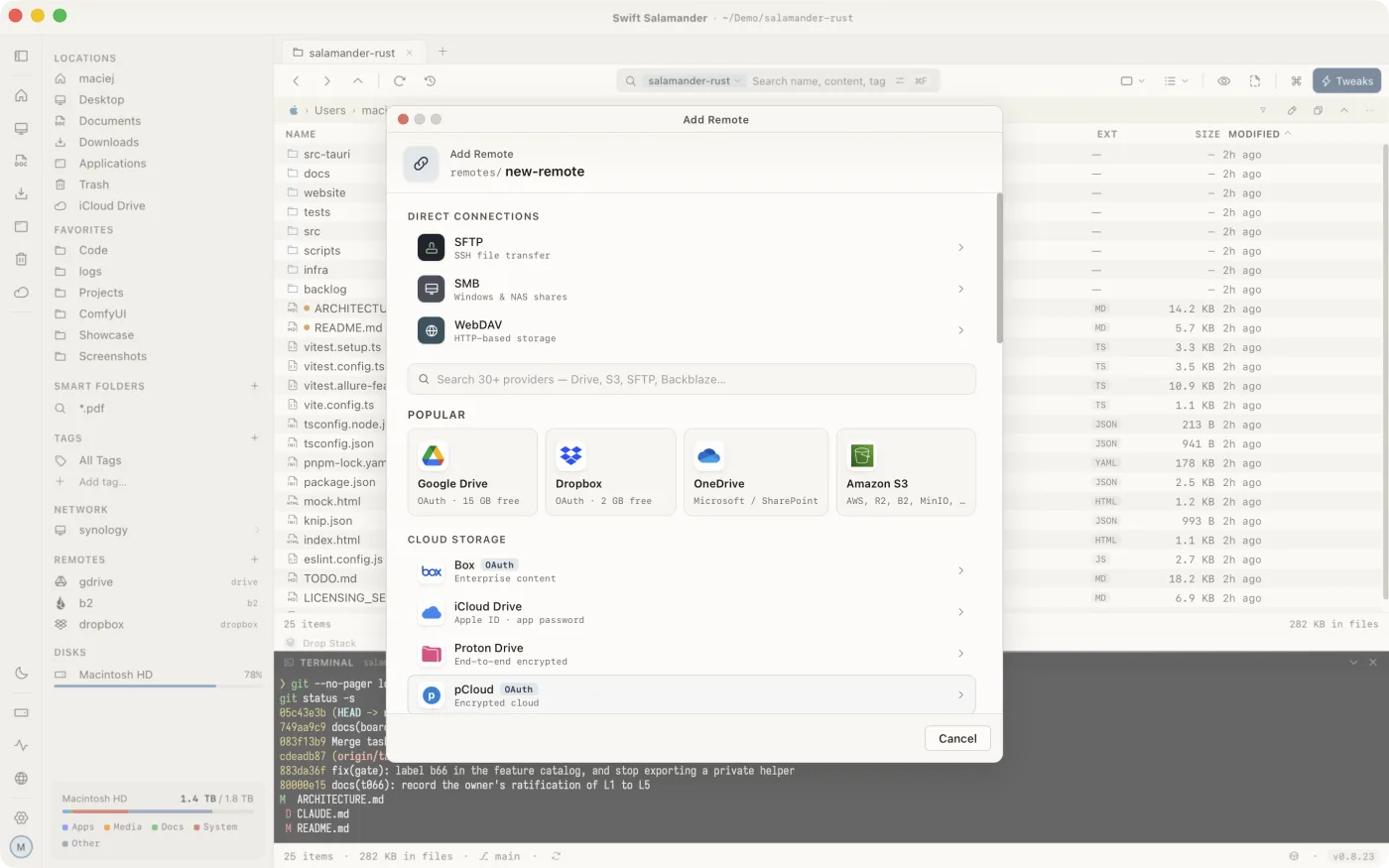Viewport: 1389px width, 868px height.
Task: Open Home from the left icon rail
Action: pyautogui.click(x=21, y=96)
